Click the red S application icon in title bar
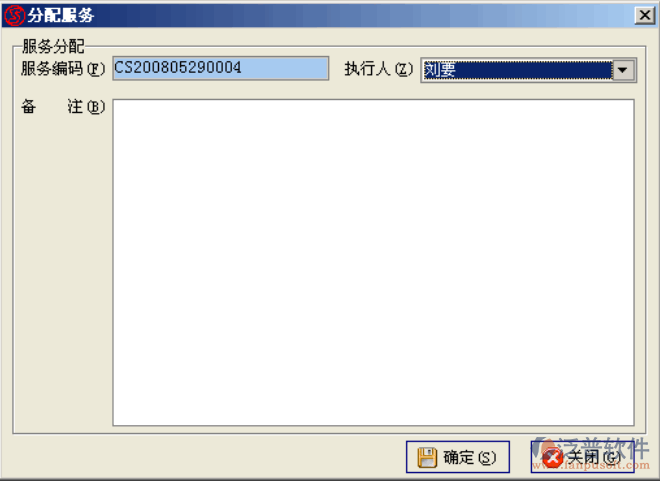This screenshot has width=660, height=481. pos(14,16)
